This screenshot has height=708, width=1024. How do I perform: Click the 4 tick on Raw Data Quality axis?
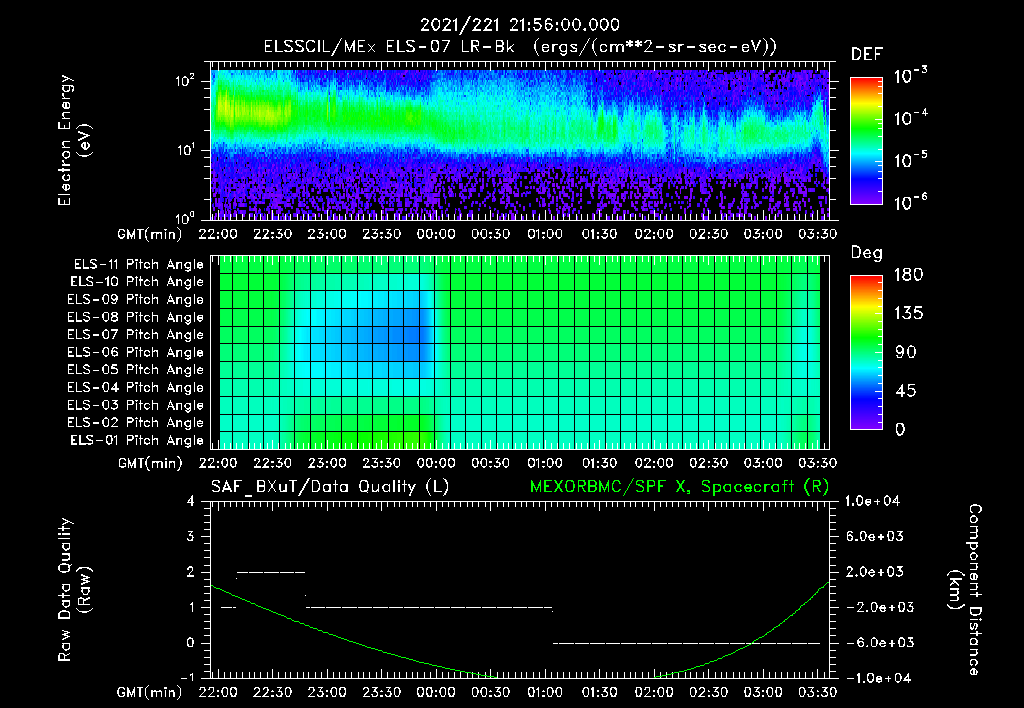(191, 501)
